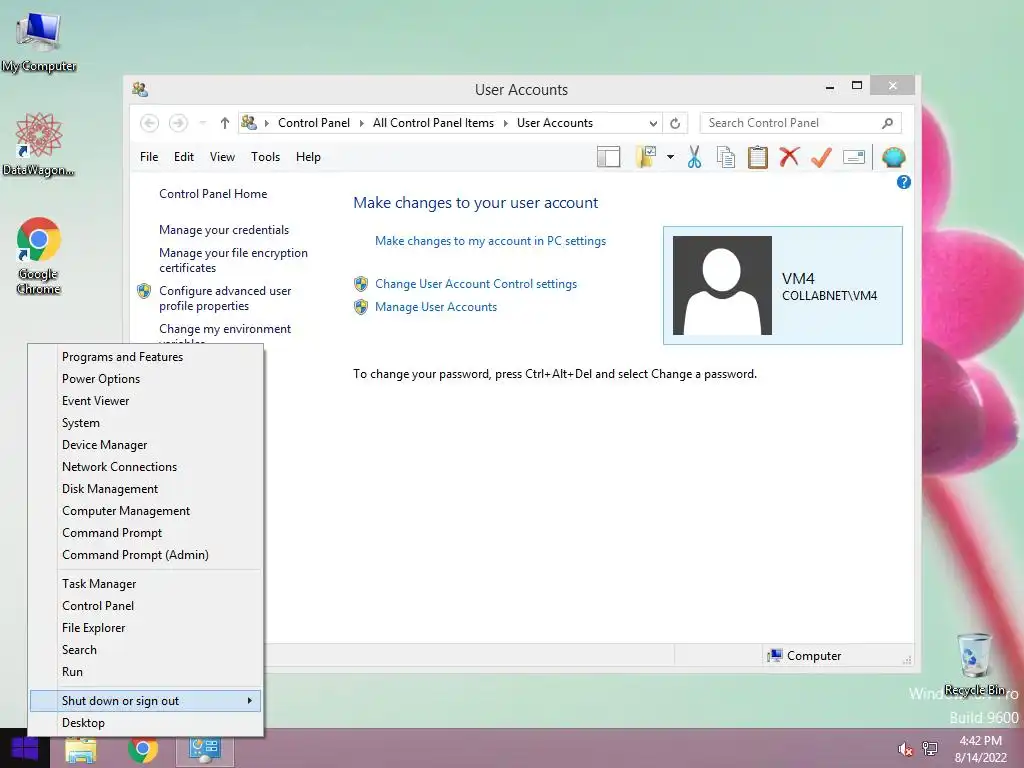
Task: Select Computer Management menu entry
Action: [146, 511]
